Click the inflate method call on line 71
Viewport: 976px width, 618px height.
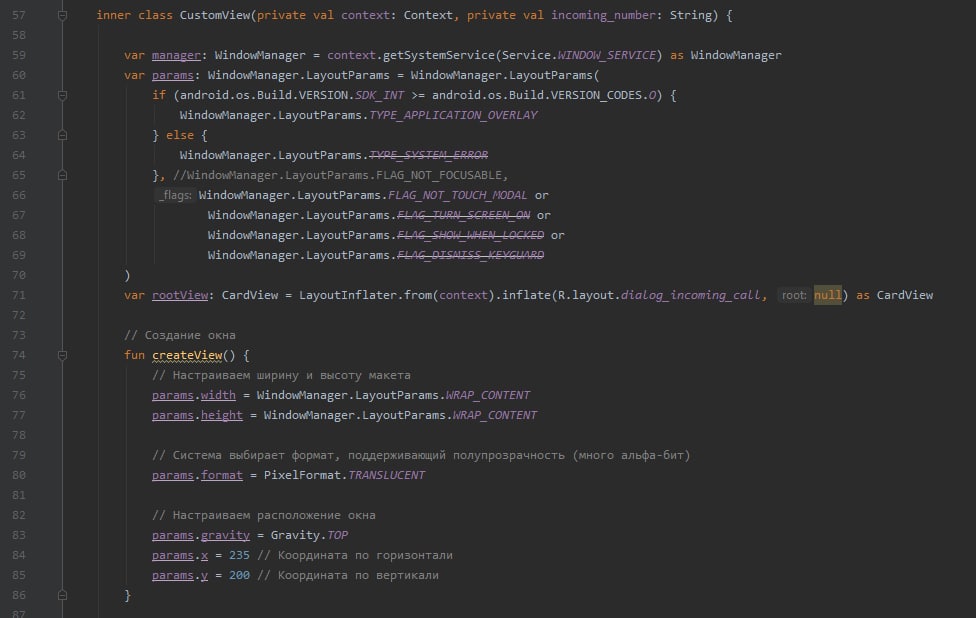point(527,295)
